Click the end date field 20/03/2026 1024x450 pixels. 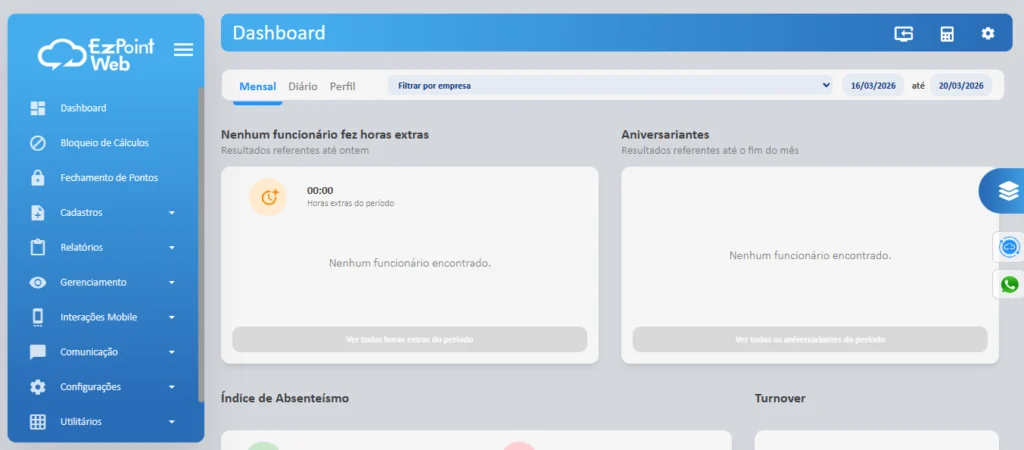coord(961,86)
